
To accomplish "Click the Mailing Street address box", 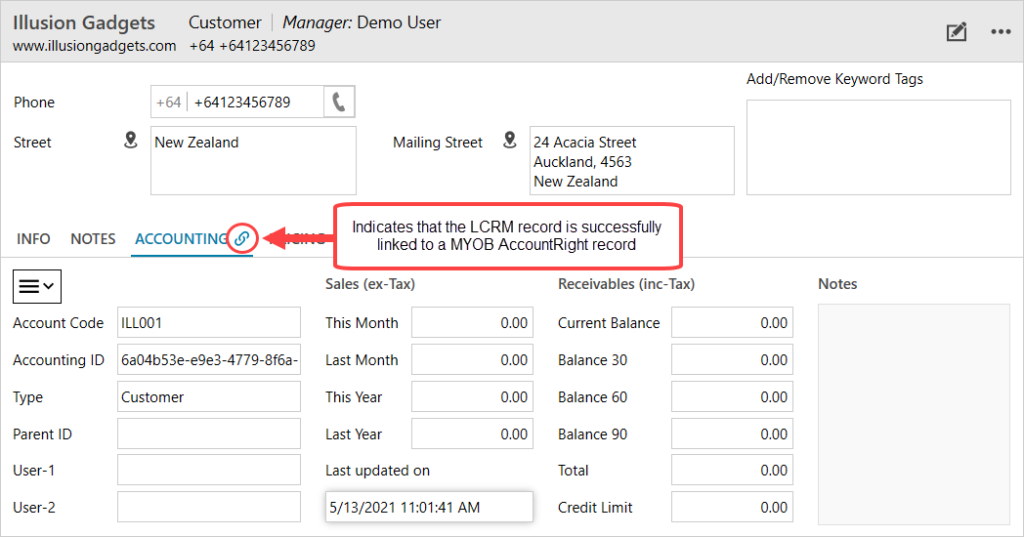I will coord(631,161).
